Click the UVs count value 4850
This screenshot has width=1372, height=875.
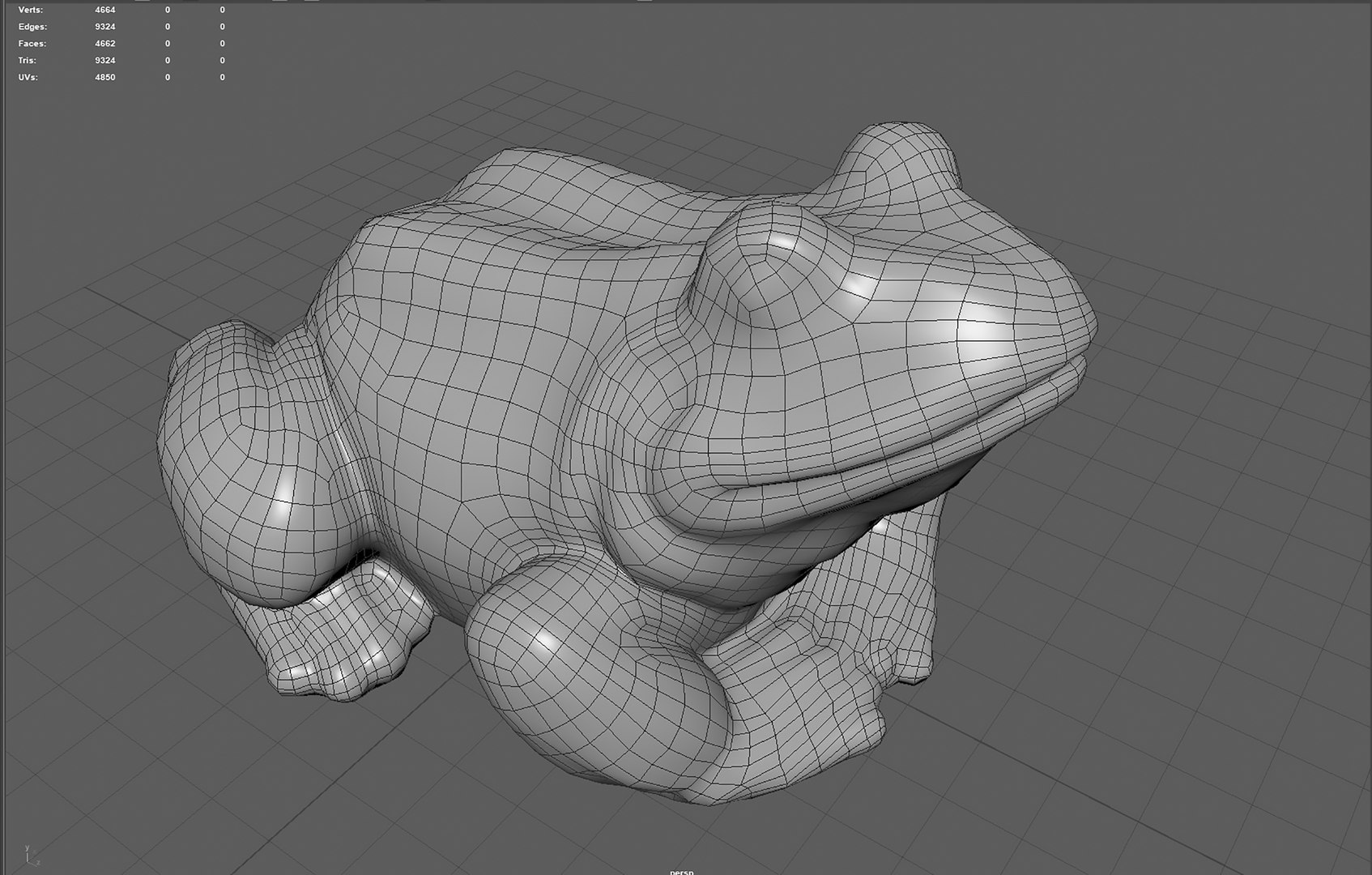click(x=105, y=78)
